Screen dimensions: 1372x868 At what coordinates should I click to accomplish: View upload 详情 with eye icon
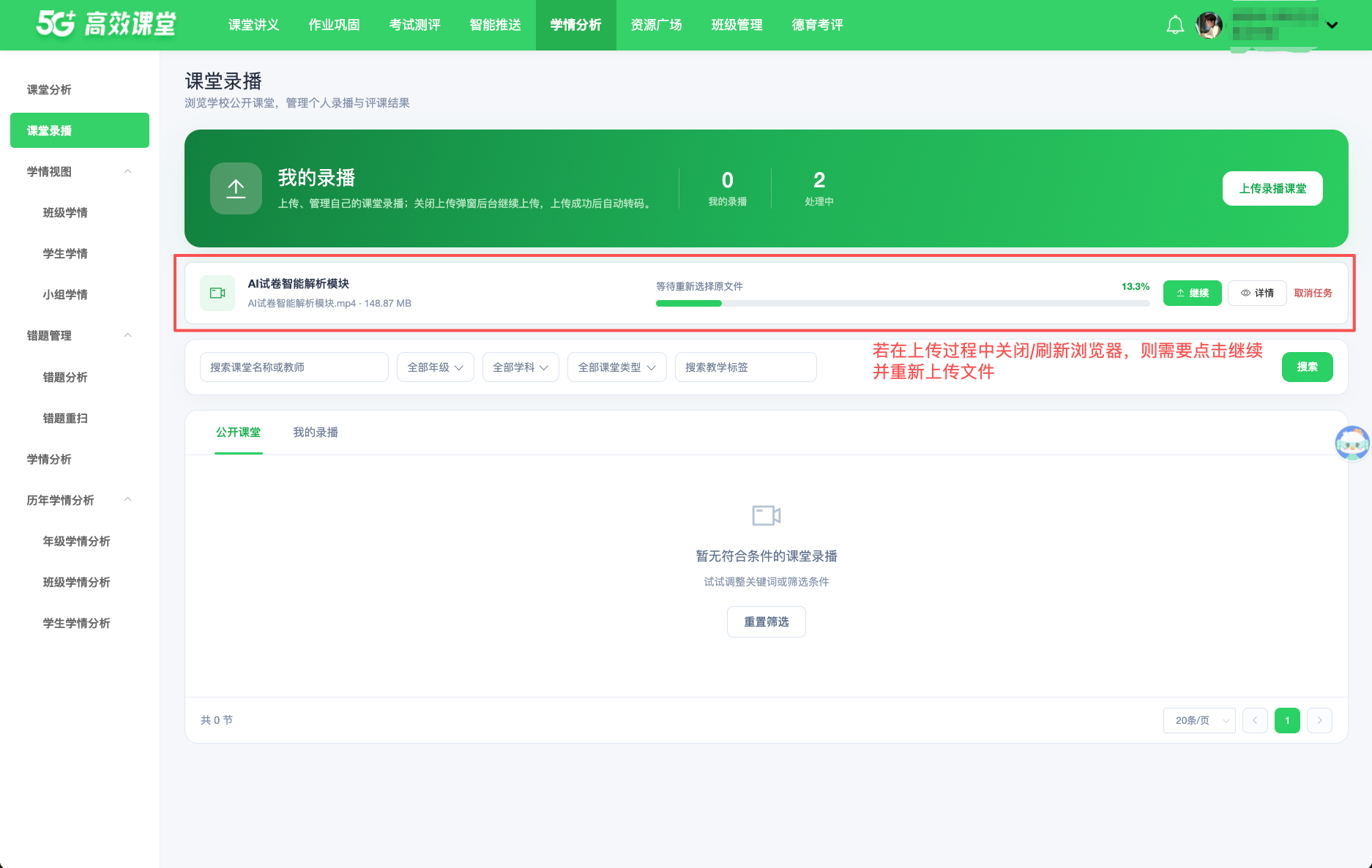(x=1257, y=293)
